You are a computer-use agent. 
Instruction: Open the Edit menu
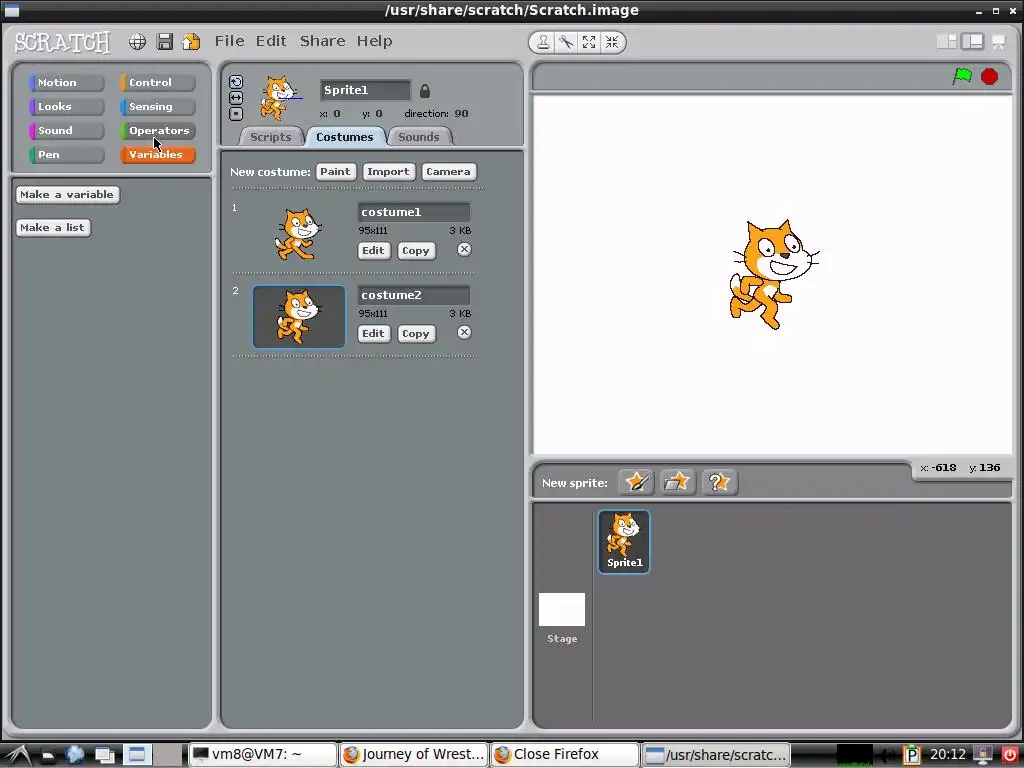pyautogui.click(x=271, y=41)
